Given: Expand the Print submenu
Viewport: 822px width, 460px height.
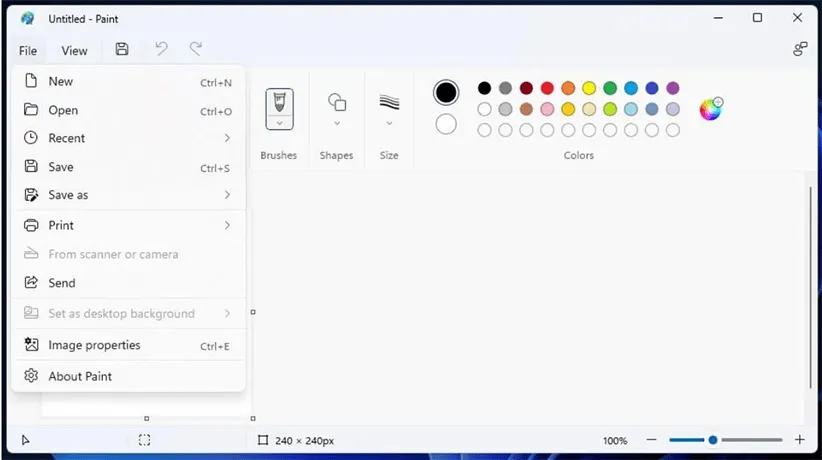Looking at the screenshot, I should [227, 225].
